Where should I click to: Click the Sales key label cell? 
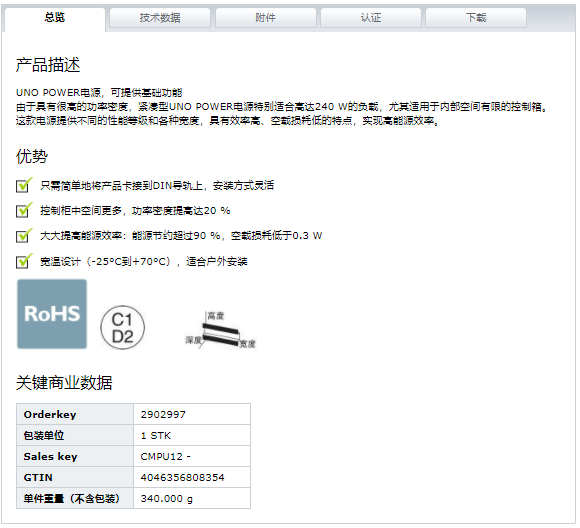pyautogui.click(x=75, y=457)
